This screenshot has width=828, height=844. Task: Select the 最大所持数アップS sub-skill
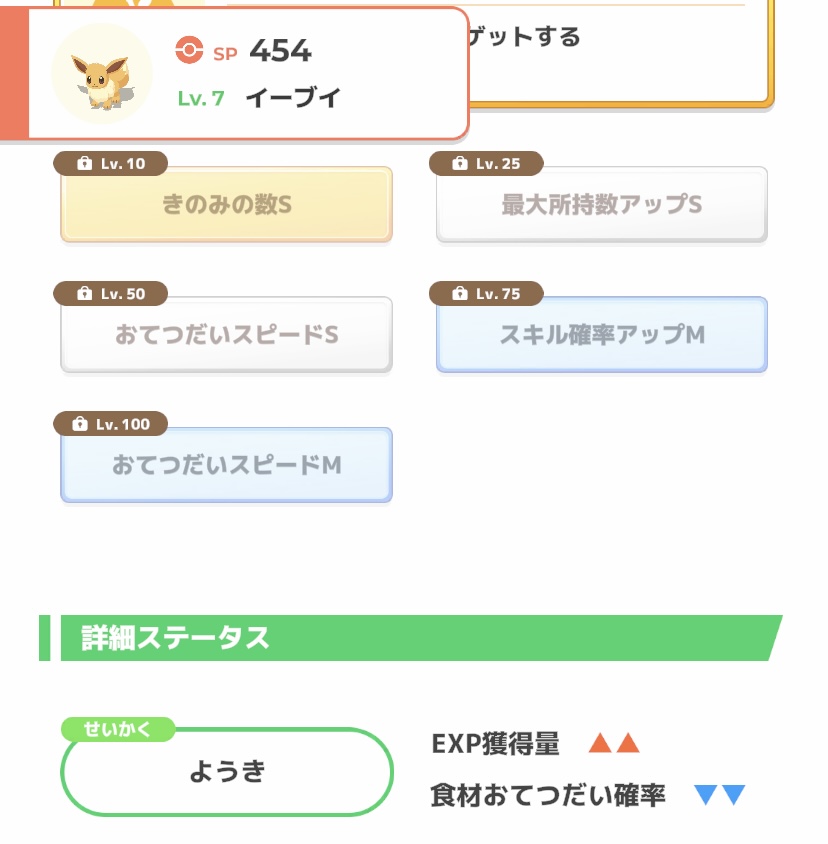point(602,205)
